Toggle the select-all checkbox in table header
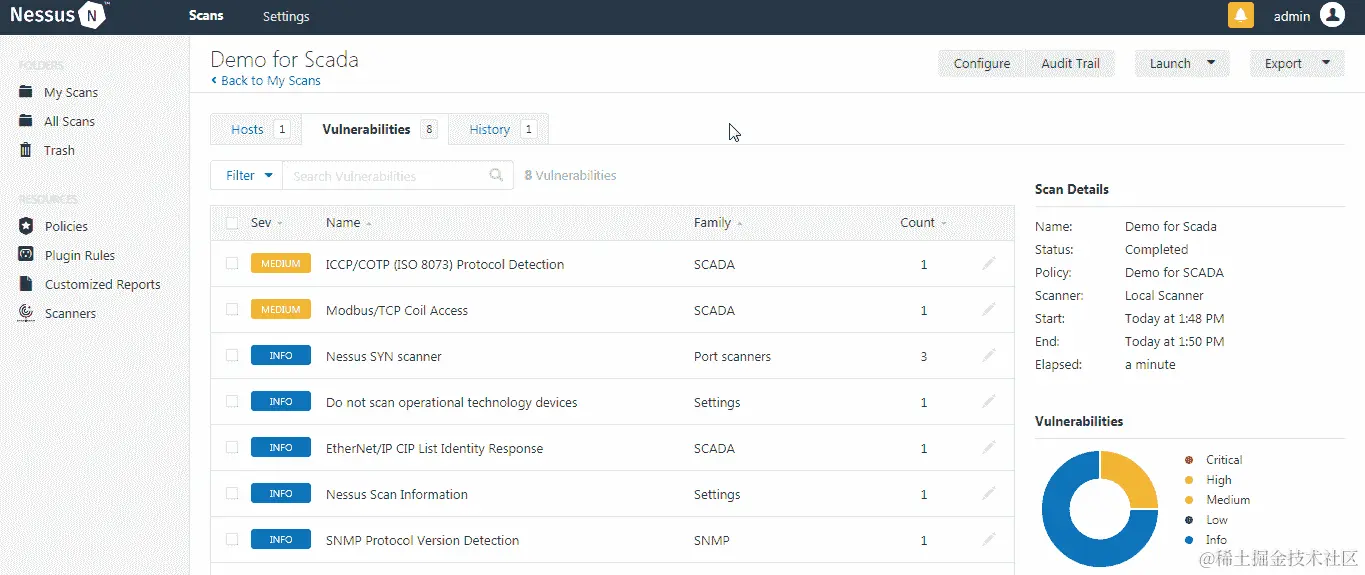1365x575 pixels. (232, 223)
